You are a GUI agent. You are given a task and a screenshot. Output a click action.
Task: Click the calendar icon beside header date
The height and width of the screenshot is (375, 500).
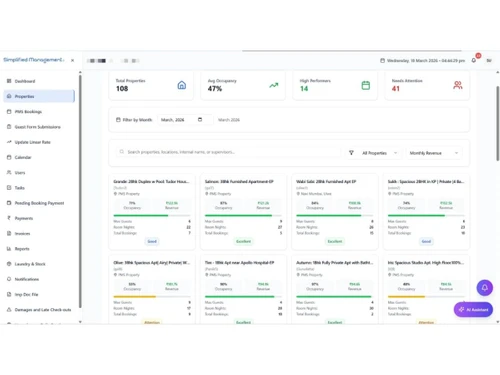tap(382, 60)
